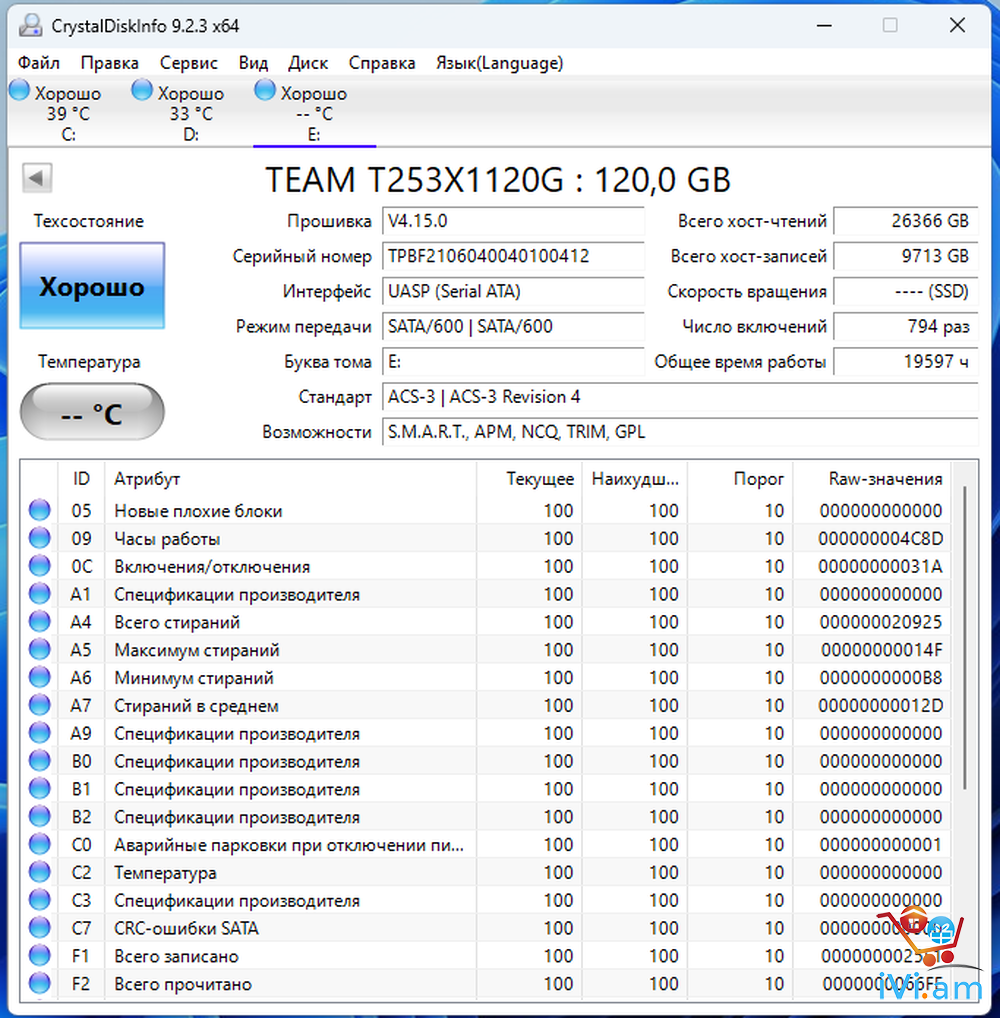Click the Атрибут column header

pos(291,479)
